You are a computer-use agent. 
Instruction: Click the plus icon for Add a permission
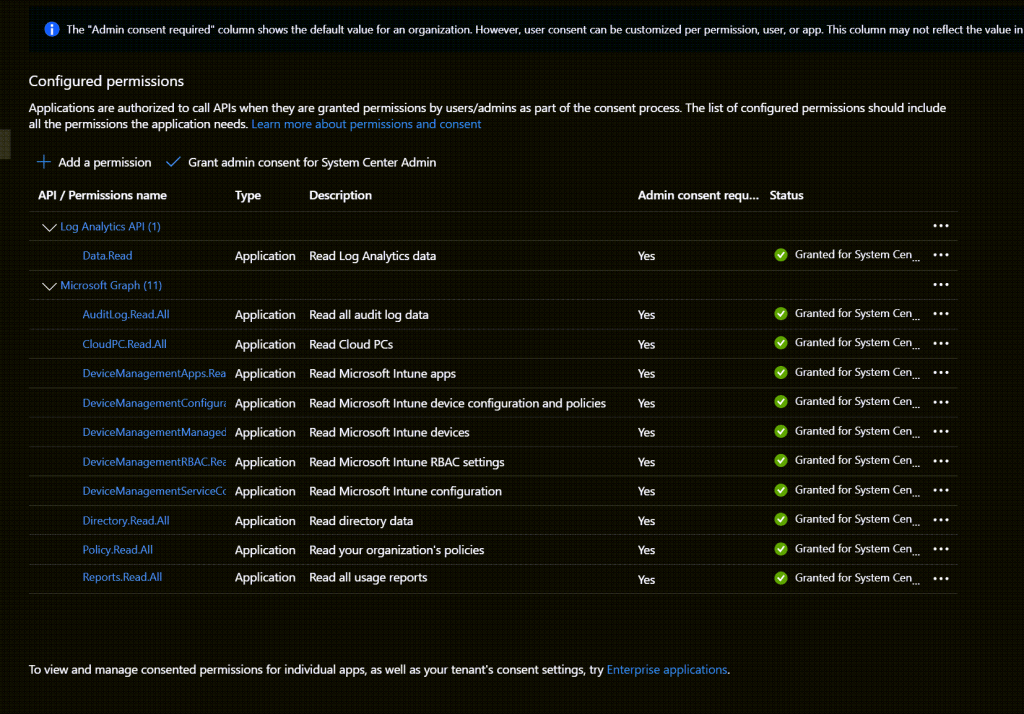44,162
